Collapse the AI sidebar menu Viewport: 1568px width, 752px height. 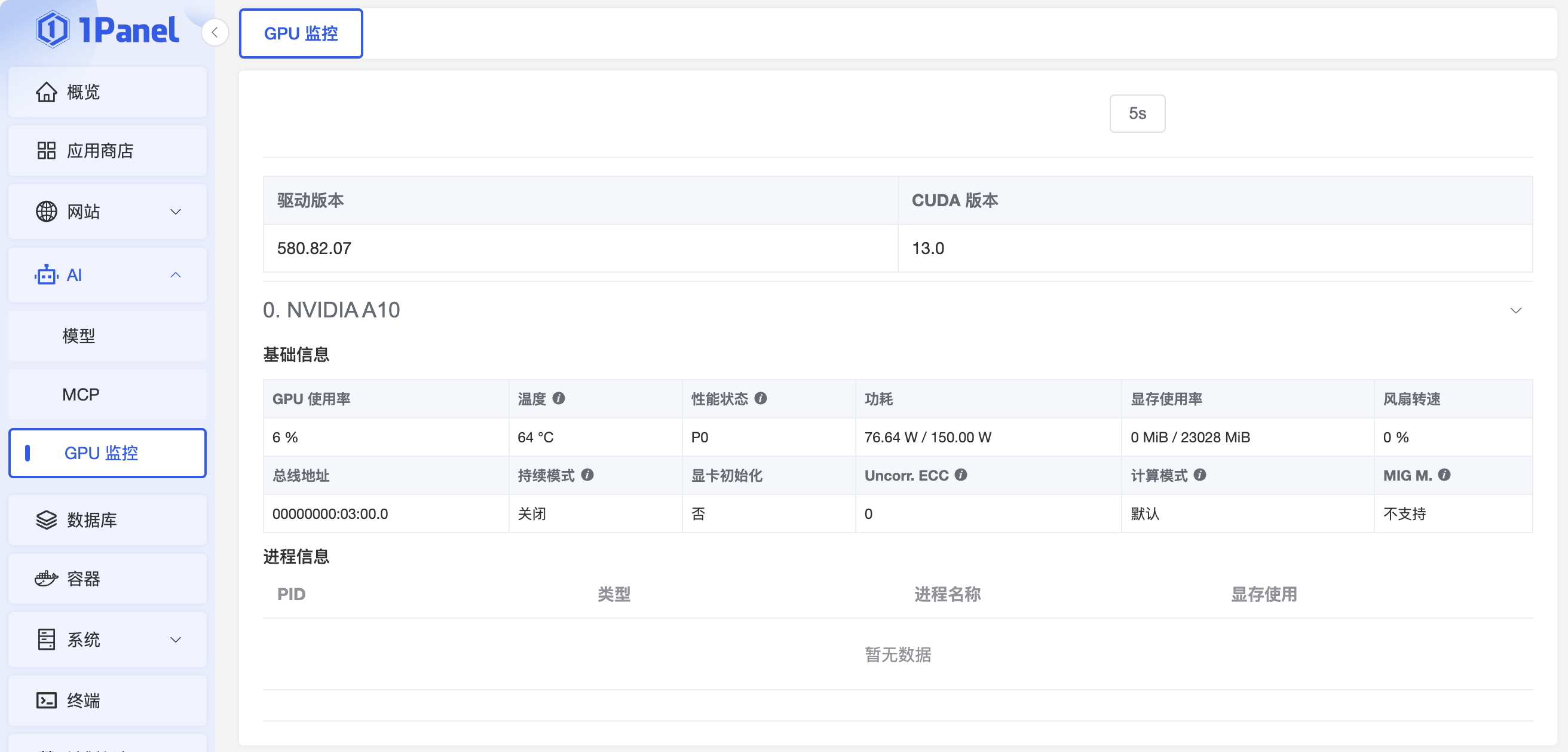[108, 275]
